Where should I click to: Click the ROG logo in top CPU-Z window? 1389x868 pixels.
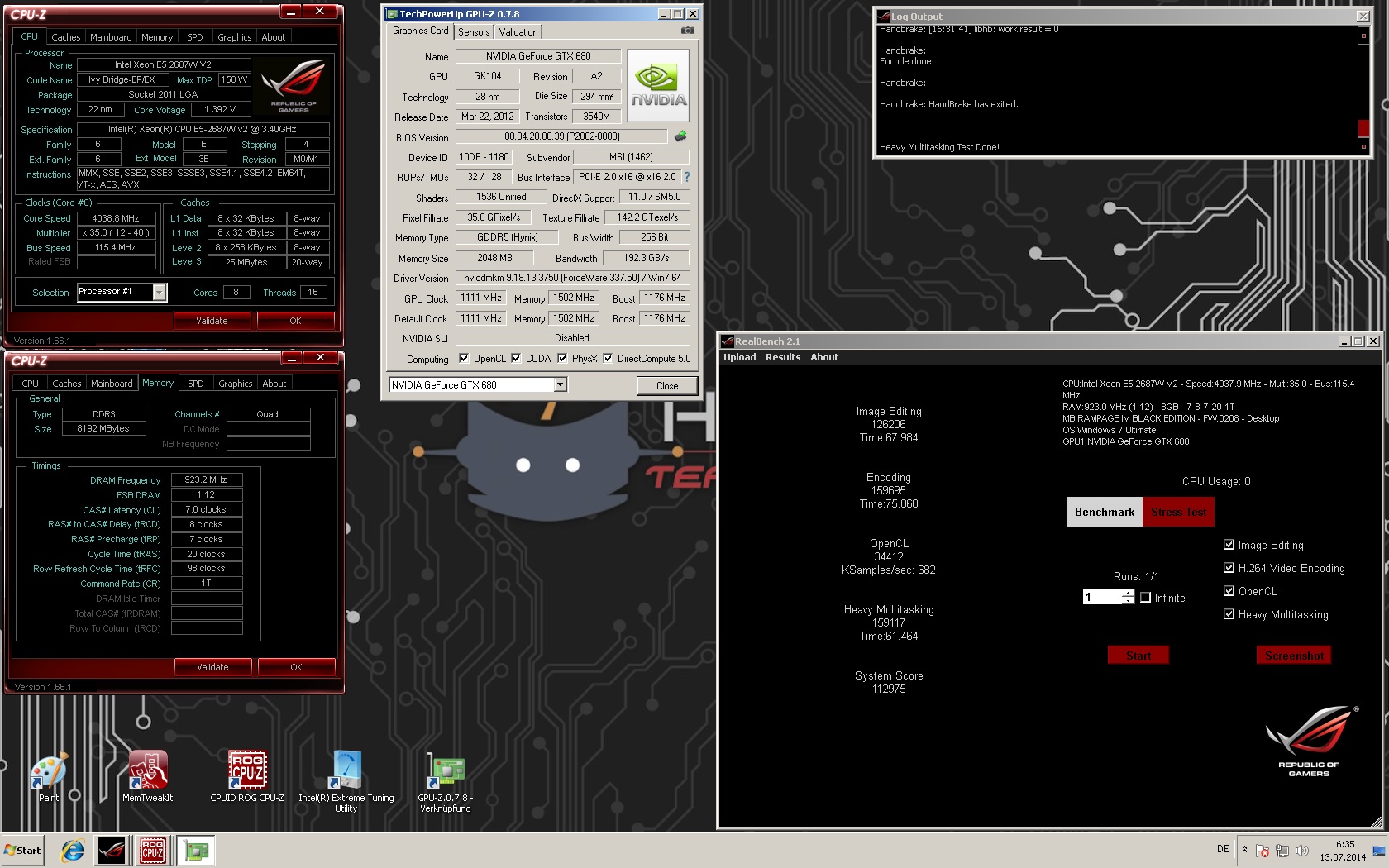[294, 86]
